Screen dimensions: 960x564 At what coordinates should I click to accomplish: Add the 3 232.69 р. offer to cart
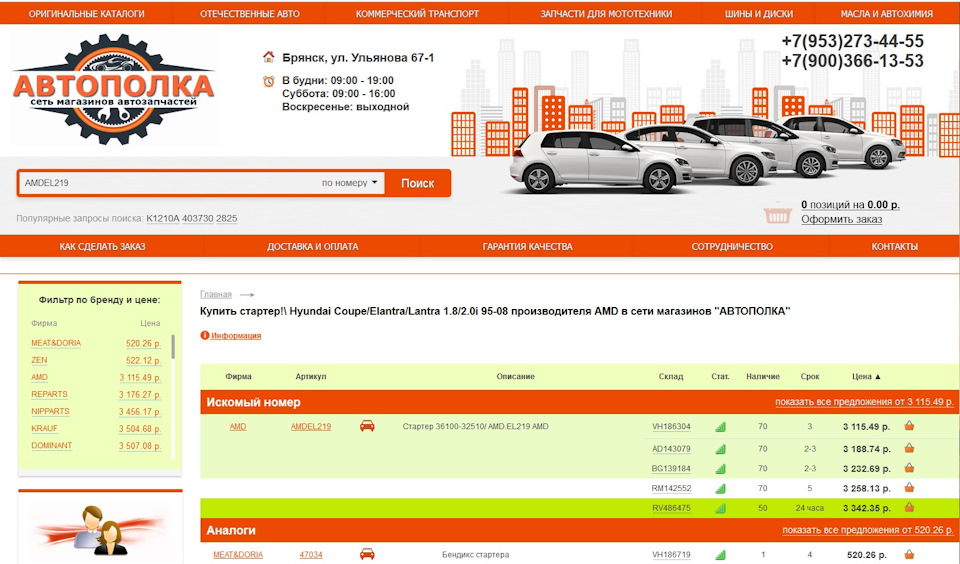pos(909,468)
